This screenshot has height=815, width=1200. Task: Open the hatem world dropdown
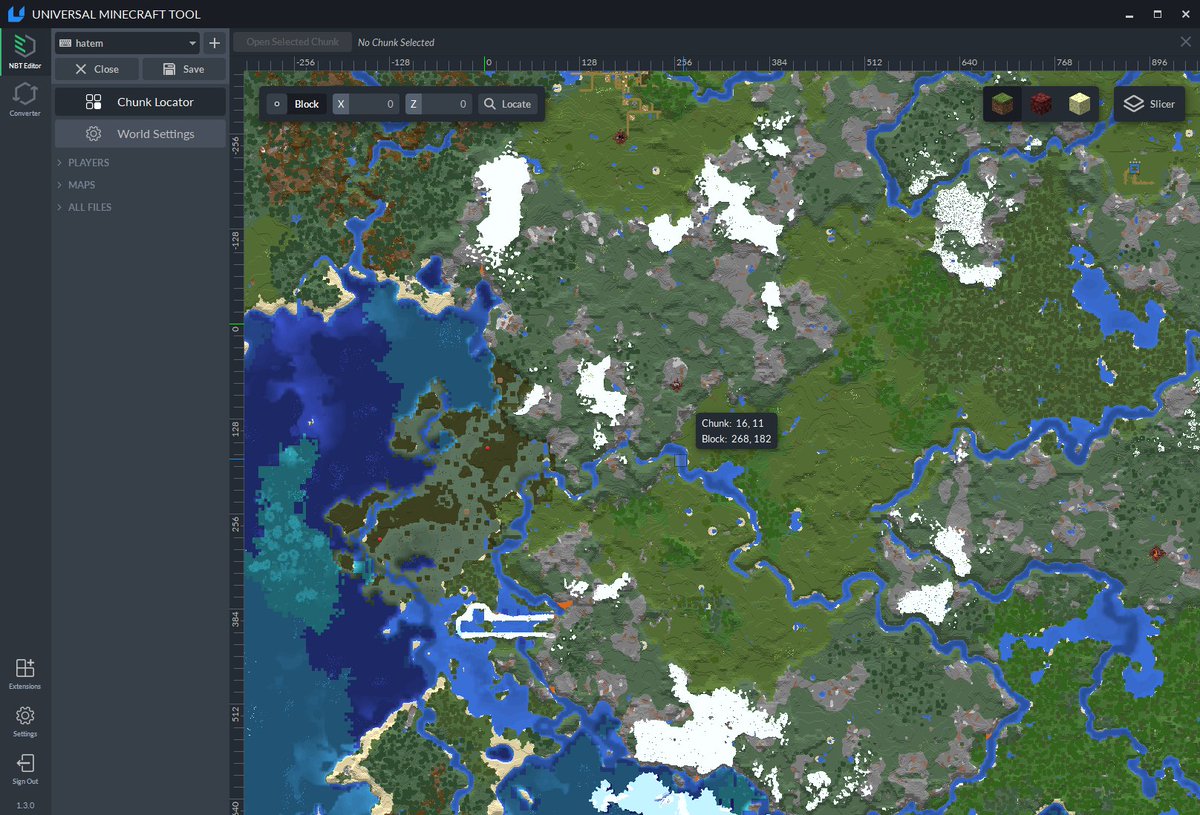128,43
